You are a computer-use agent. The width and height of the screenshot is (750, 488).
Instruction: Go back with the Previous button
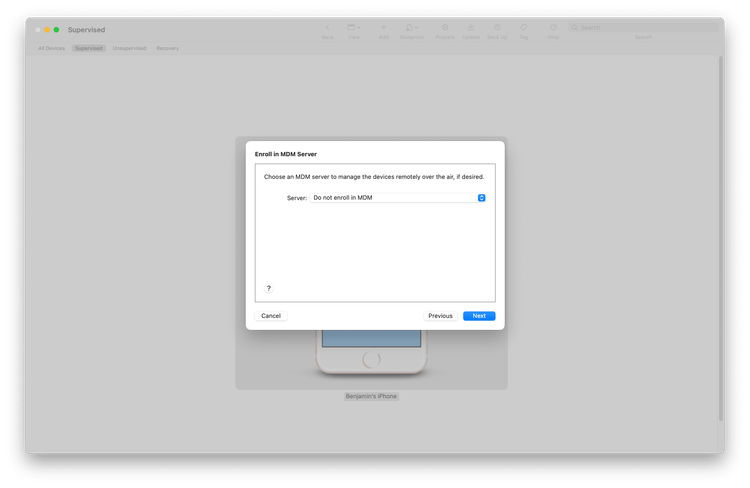(440, 316)
